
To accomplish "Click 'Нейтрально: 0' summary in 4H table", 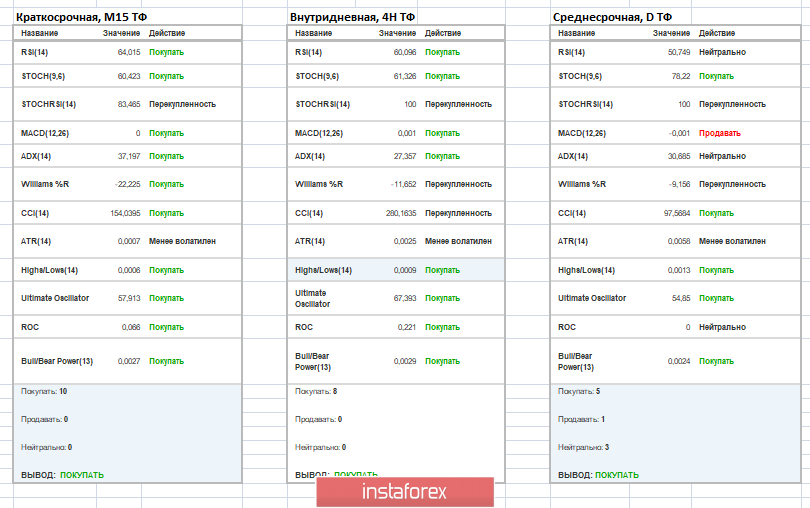I will coord(320,447).
